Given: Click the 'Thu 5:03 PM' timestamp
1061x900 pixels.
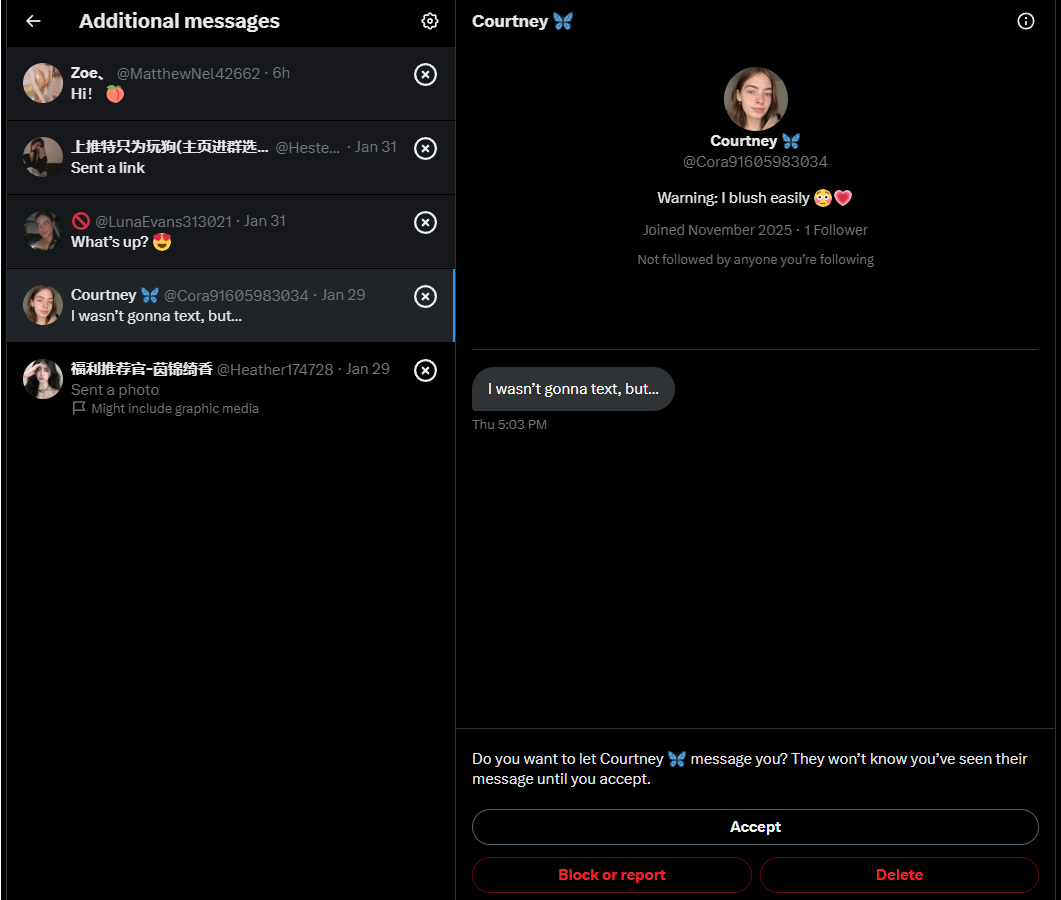Looking at the screenshot, I should [x=510, y=424].
